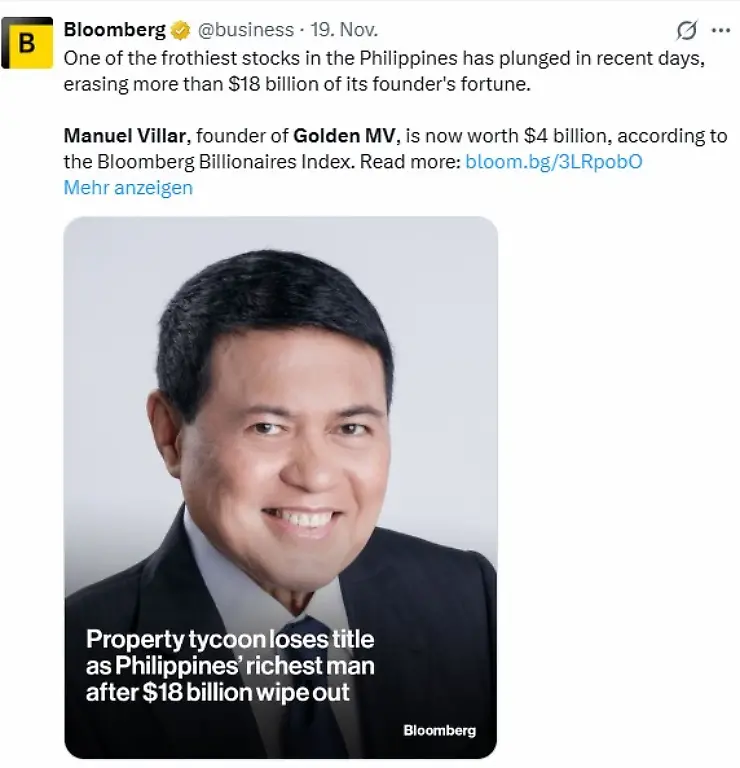
Task: Open the attached portrait image
Action: click(281, 488)
